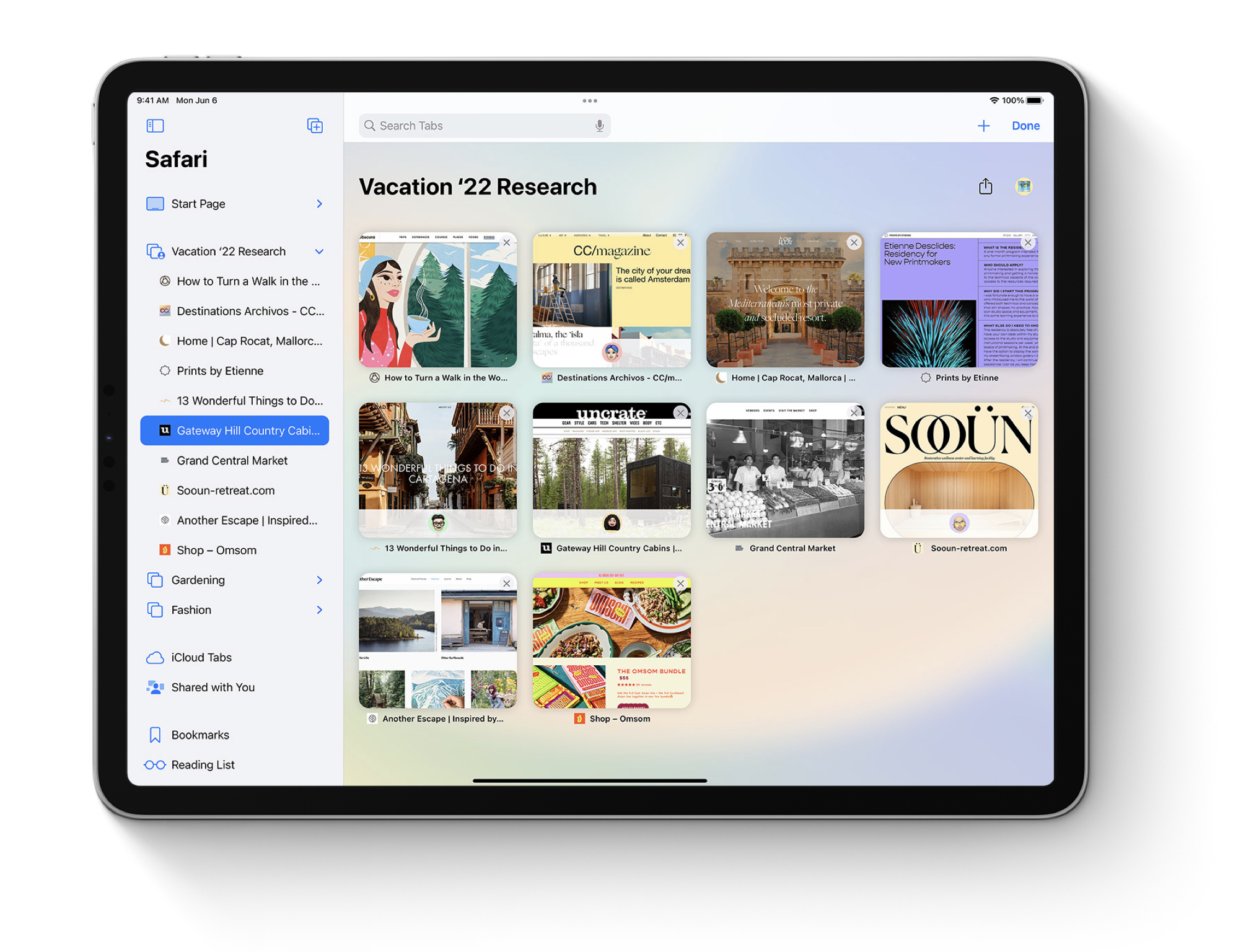The width and height of the screenshot is (1233, 952).
Task: Click the new tab group icon
Action: [315, 126]
